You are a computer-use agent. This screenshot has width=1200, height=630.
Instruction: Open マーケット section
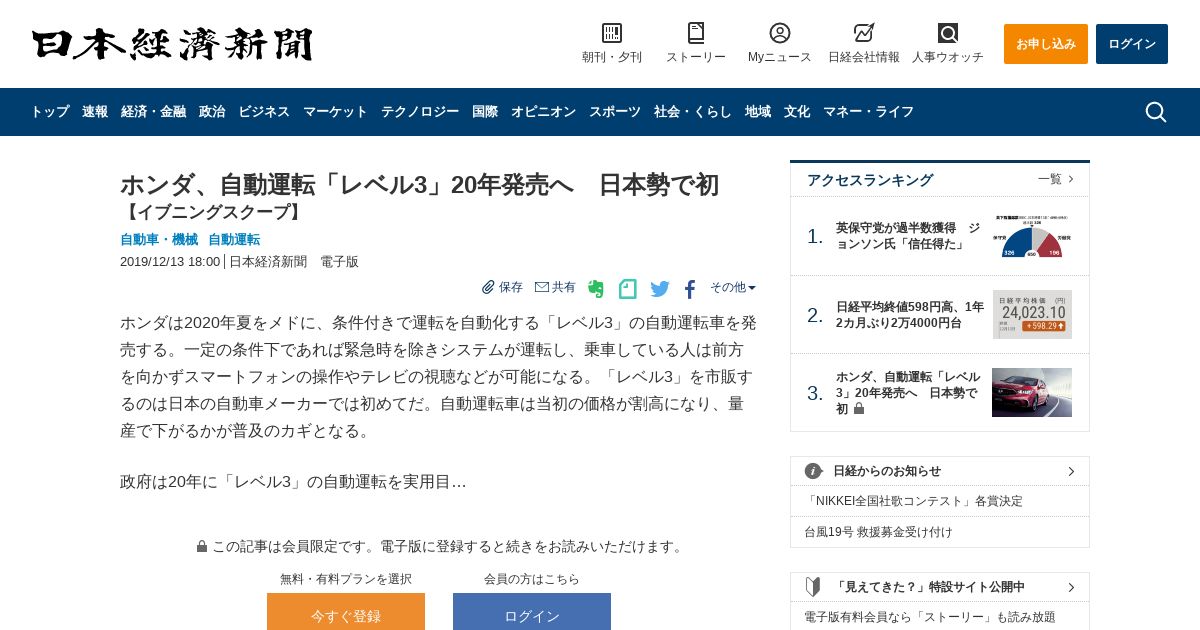click(335, 112)
